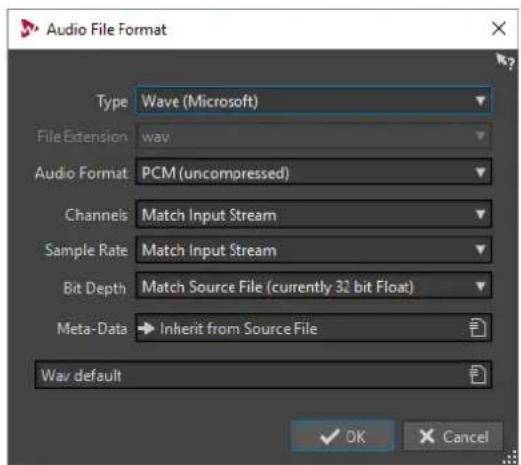The height and width of the screenshot is (465, 521).
Task: Open the Type dropdown showing Wave (Microsoft)
Action: [x=313, y=101]
